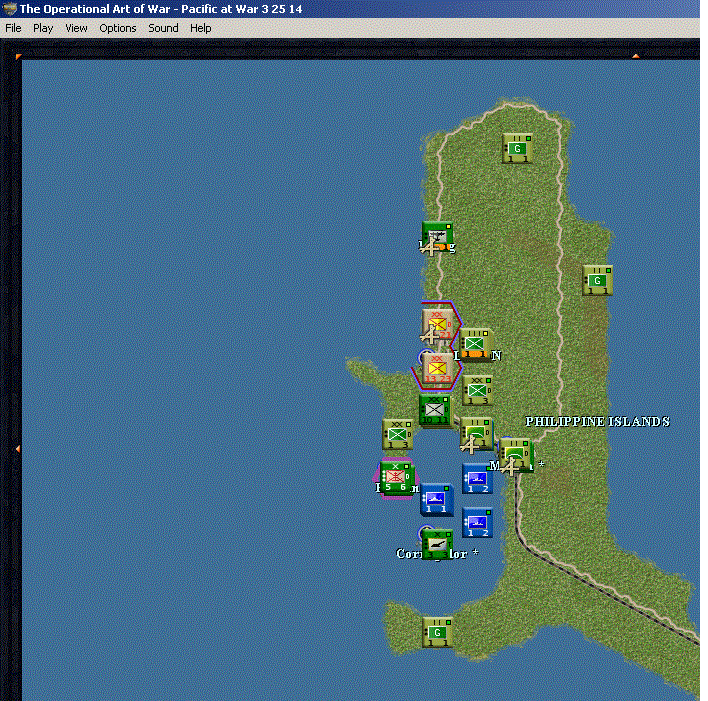Viewport: 708px width, 701px height.
Task: Click the application icon in title bar
Action: tap(9, 9)
